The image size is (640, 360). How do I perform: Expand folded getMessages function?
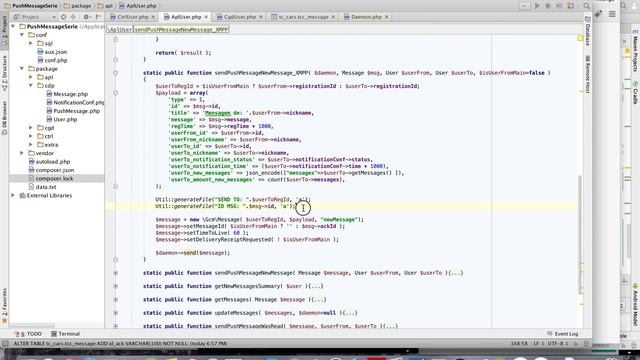(x=116, y=300)
